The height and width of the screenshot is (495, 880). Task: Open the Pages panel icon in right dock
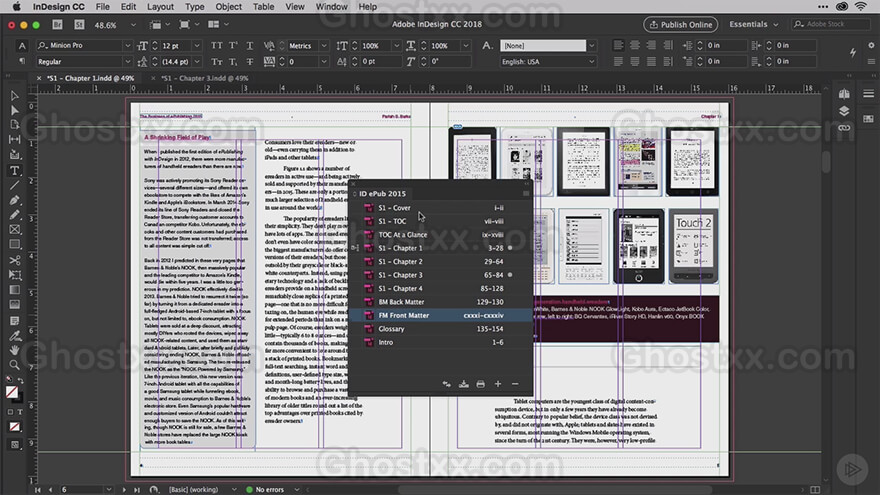pyautogui.click(x=844, y=94)
